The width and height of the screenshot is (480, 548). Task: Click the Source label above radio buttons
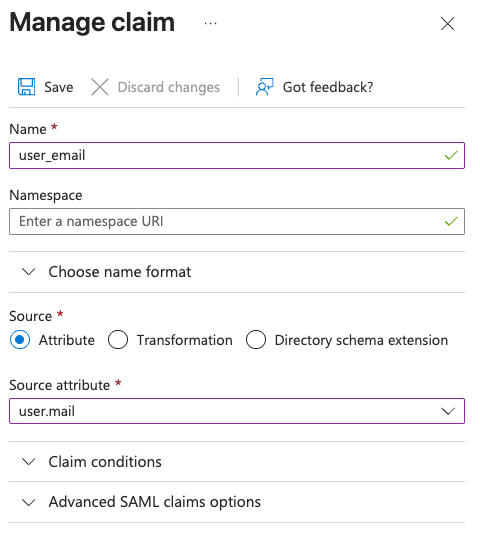[x=31, y=316]
